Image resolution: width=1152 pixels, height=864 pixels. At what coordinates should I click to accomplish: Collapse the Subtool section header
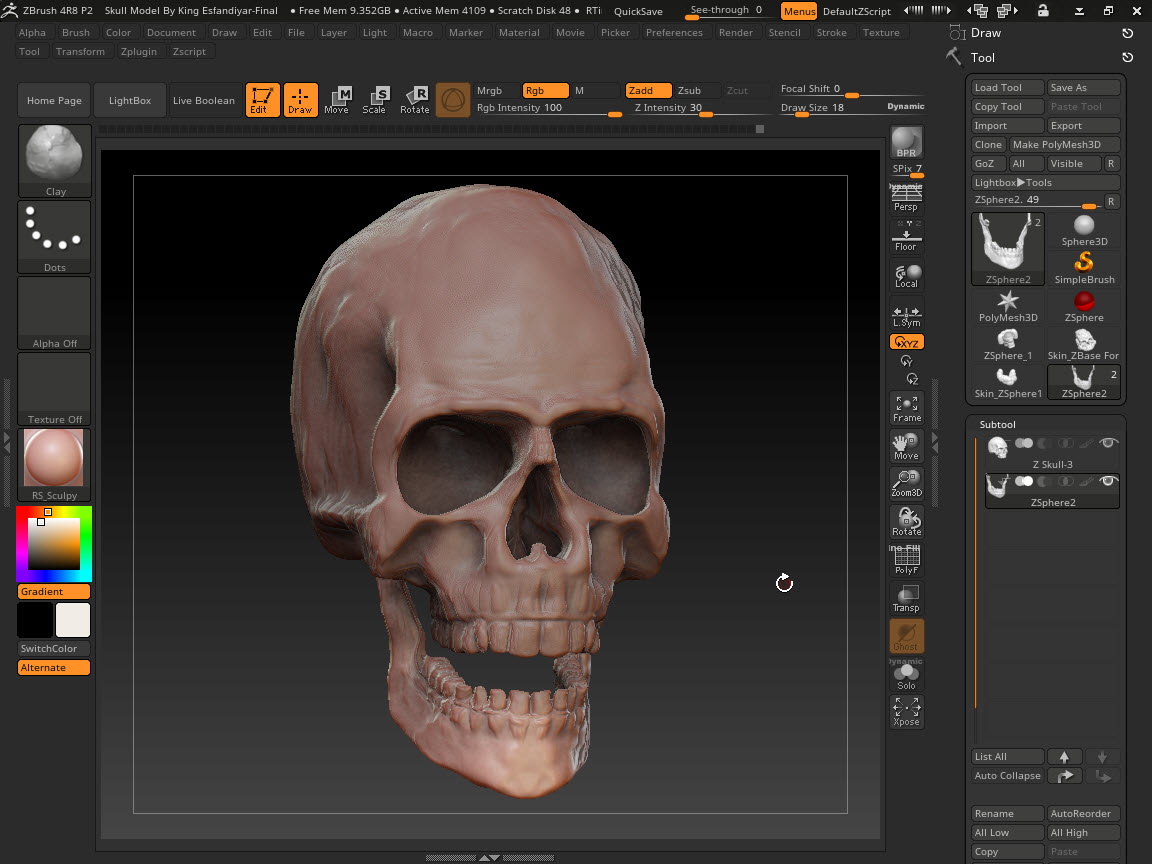tap(998, 425)
